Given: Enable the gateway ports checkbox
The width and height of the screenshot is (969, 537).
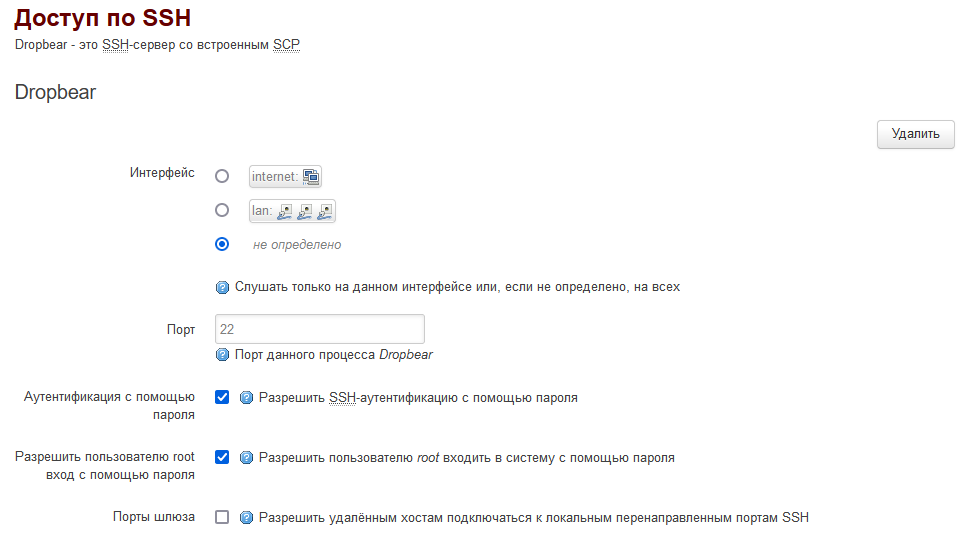Looking at the screenshot, I should [x=222, y=517].
